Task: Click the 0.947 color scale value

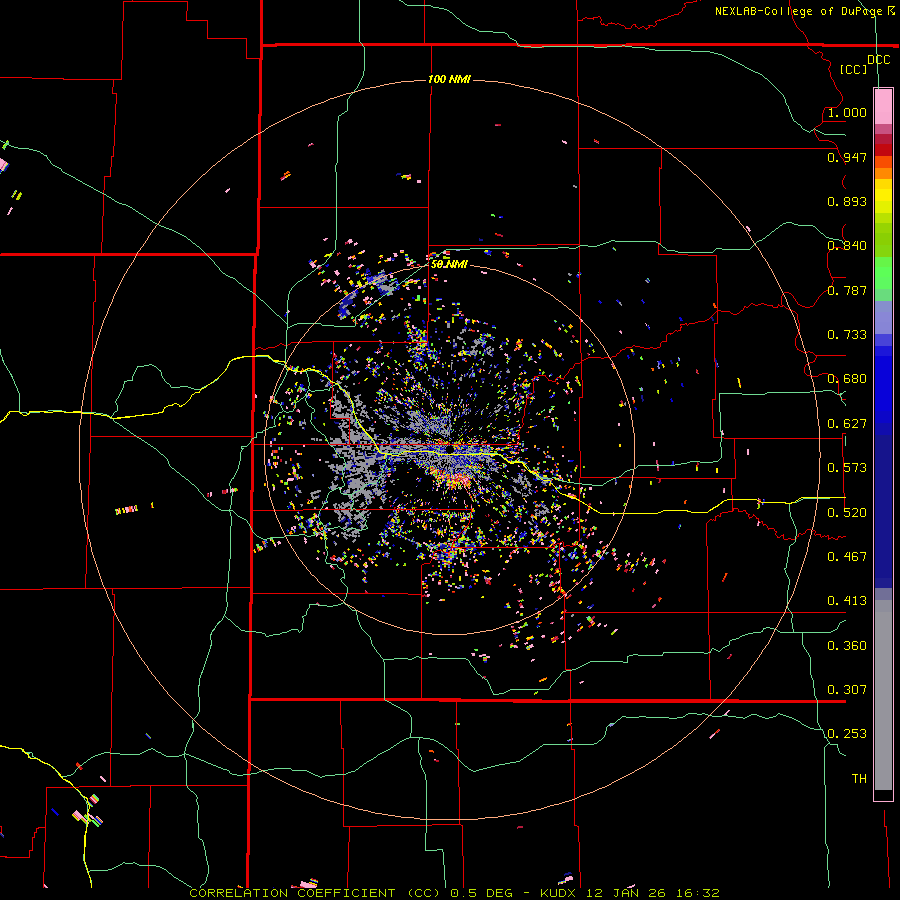Action: (x=847, y=157)
